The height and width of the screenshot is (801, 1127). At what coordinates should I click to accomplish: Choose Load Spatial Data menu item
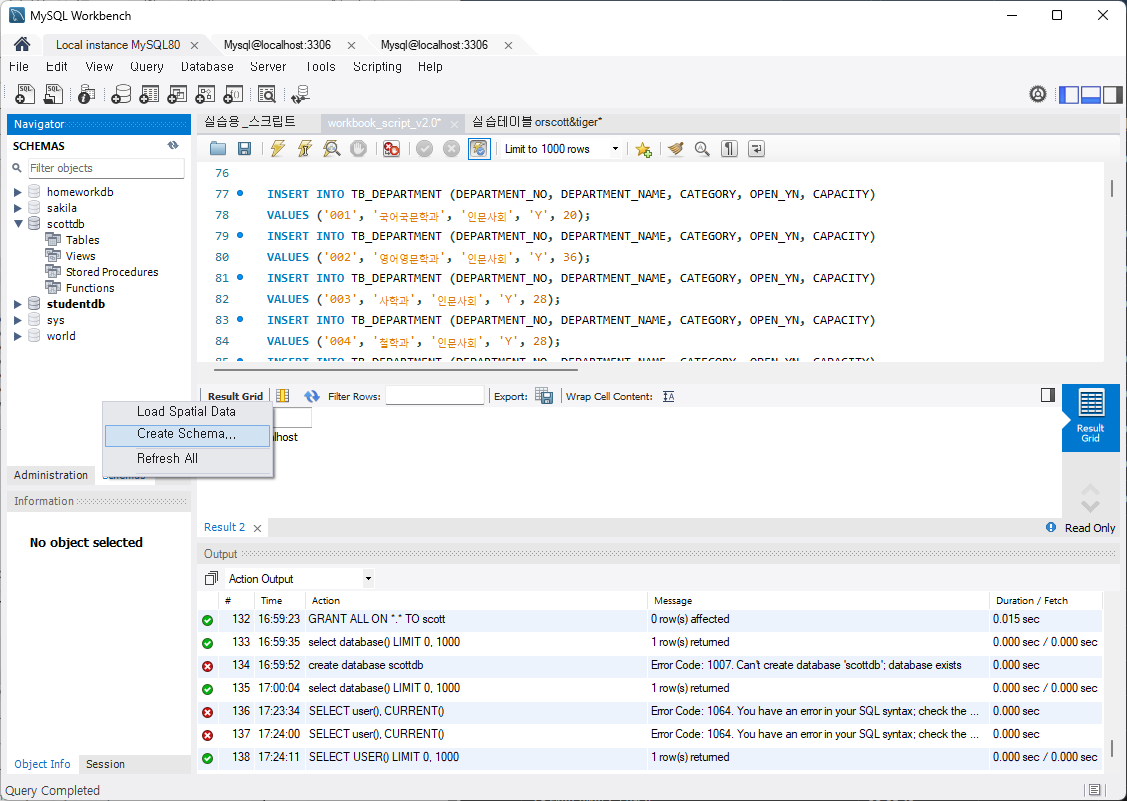pos(187,412)
